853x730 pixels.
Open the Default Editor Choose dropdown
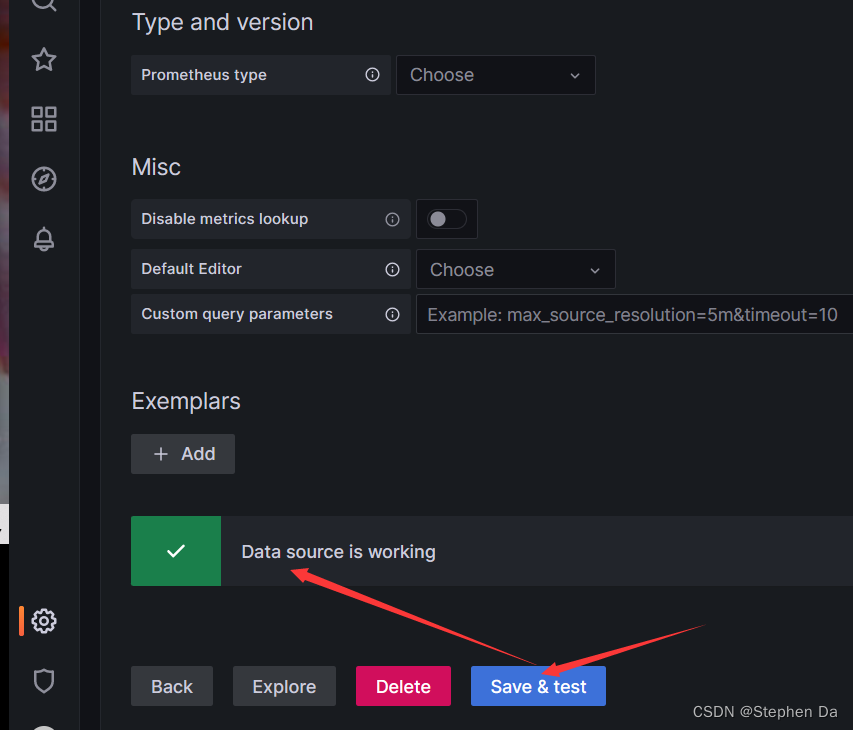tap(516, 269)
